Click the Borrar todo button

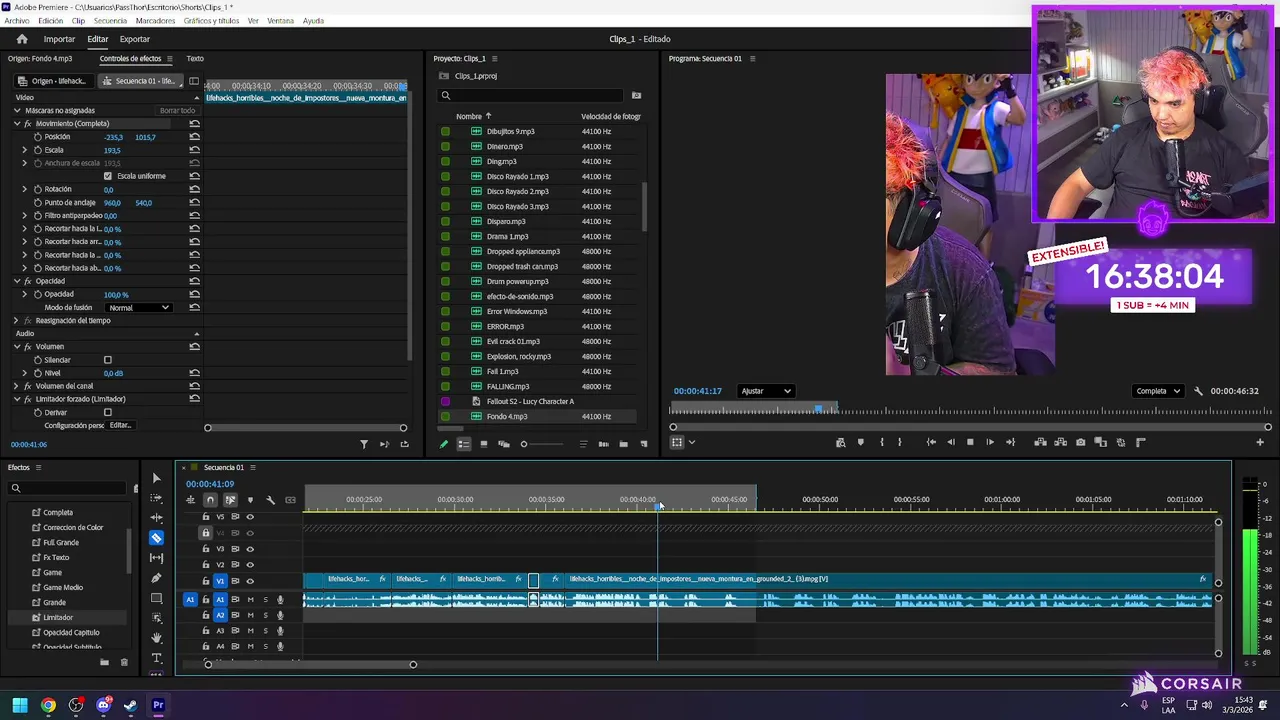[x=178, y=111]
